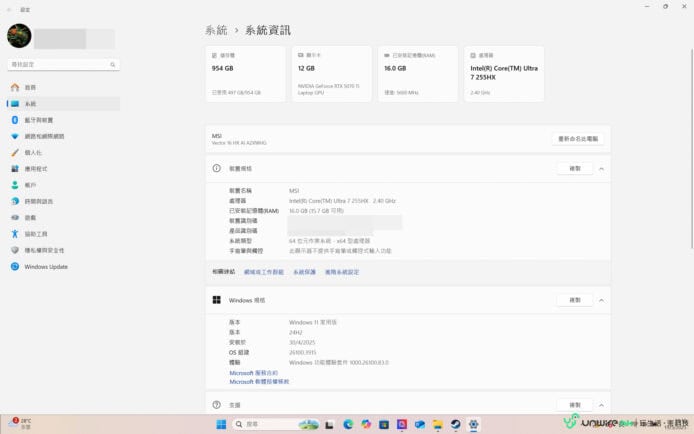Open 帳戶 (Accounts) settings page
Screen dimensions: 694x434
pos(30,185)
